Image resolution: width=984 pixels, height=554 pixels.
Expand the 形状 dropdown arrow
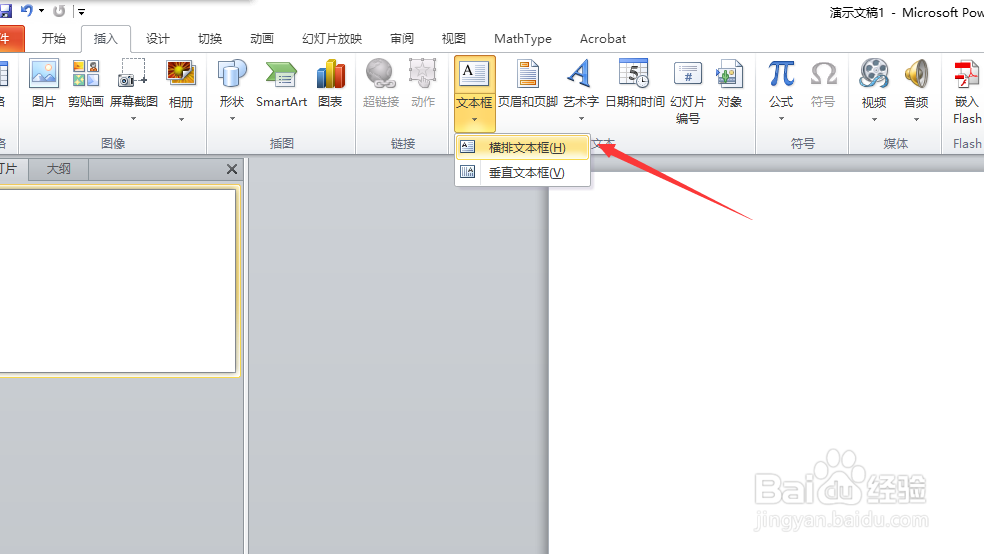click(232, 119)
